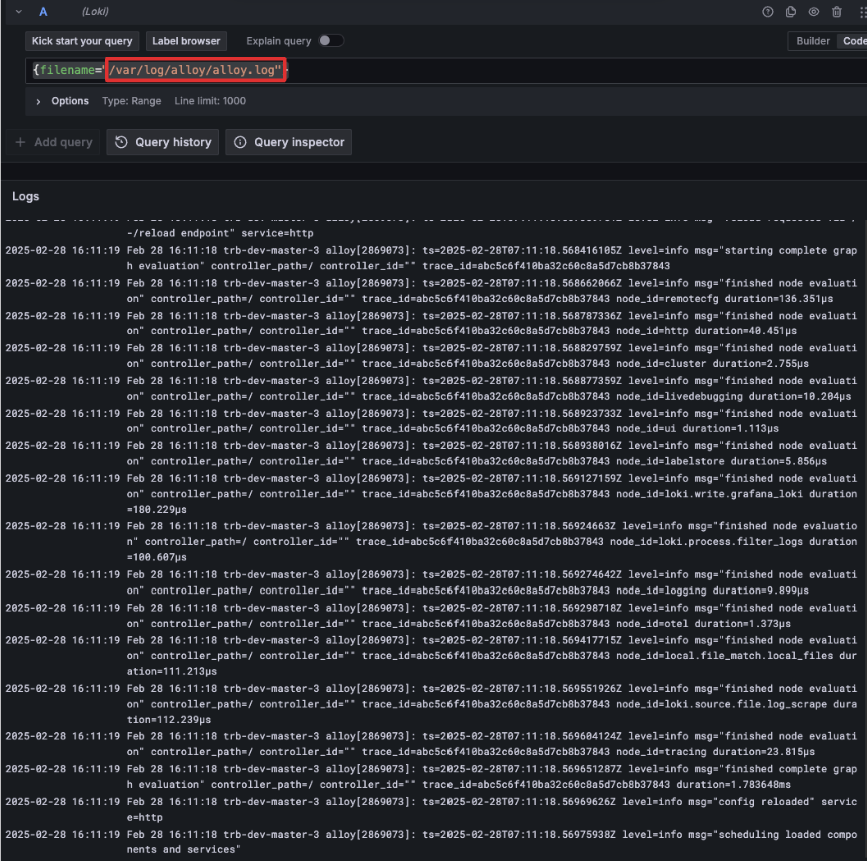Open log line with node_id=logging
The height and width of the screenshot is (861, 867).
[431, 582]
